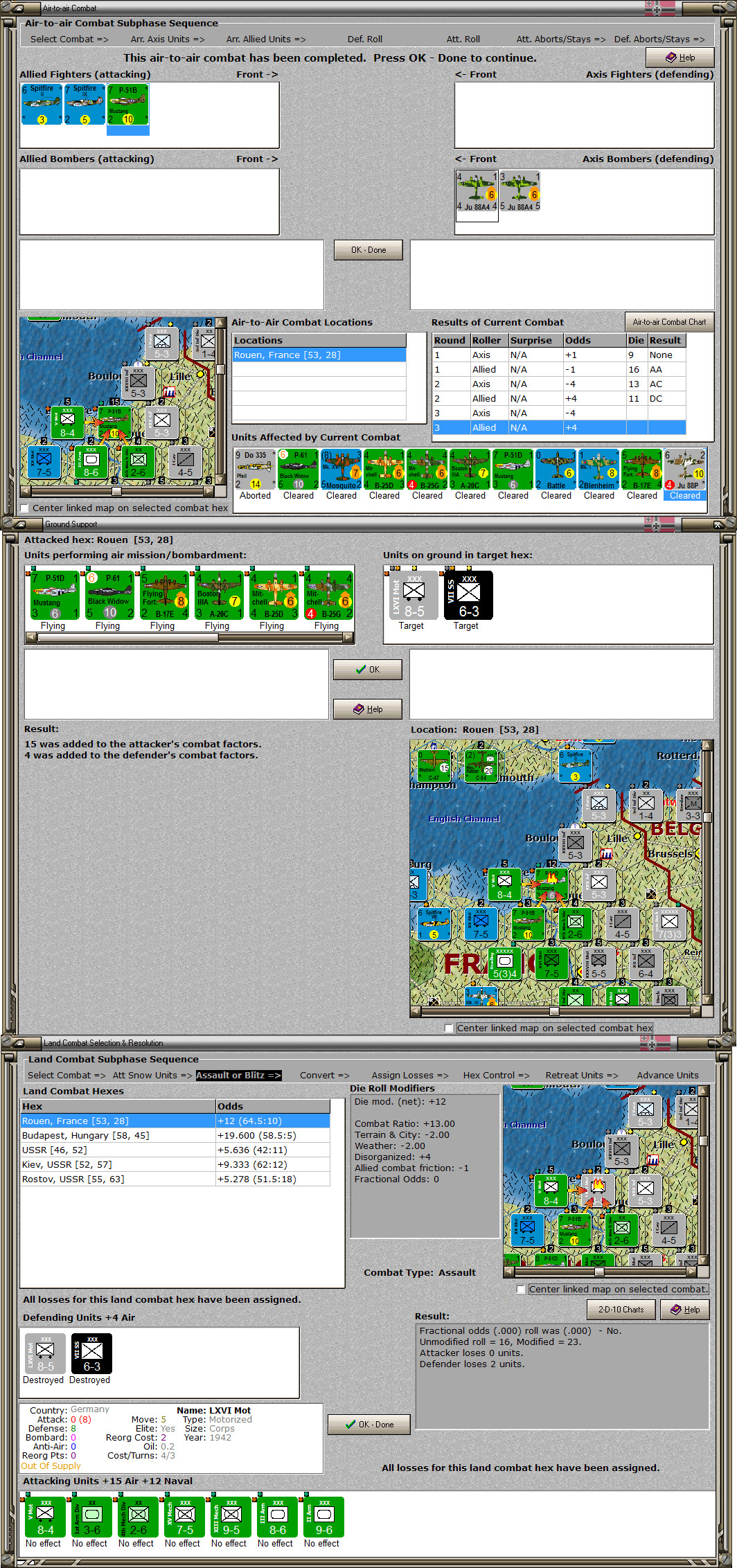Toggle Center linked map in Ground Support
Image resolution: width=737 pixels, height=1568 pixels.
[x=449, y=1028]
